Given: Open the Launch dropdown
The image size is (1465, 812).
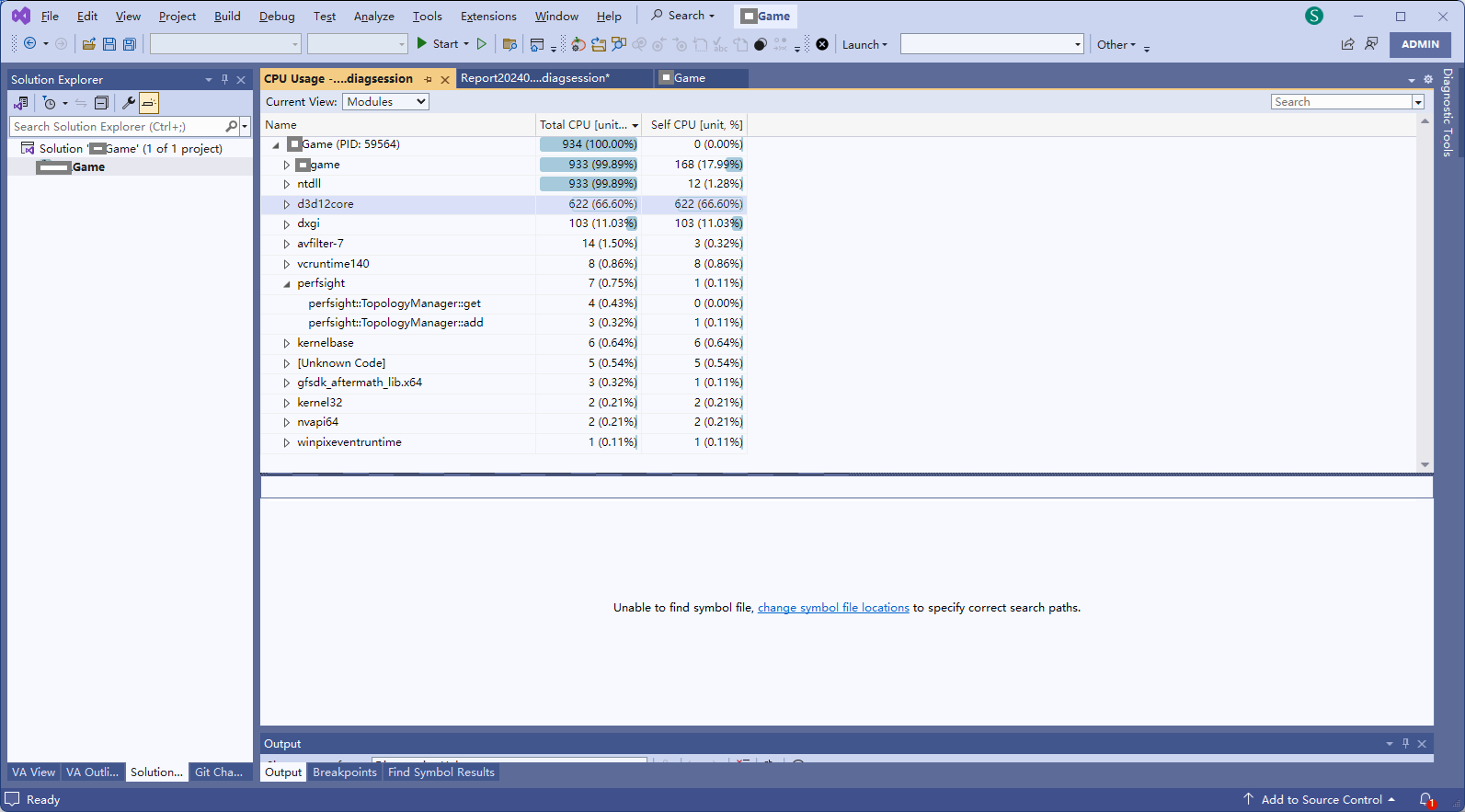Looking at the screenshot, I should pos(864,44).
